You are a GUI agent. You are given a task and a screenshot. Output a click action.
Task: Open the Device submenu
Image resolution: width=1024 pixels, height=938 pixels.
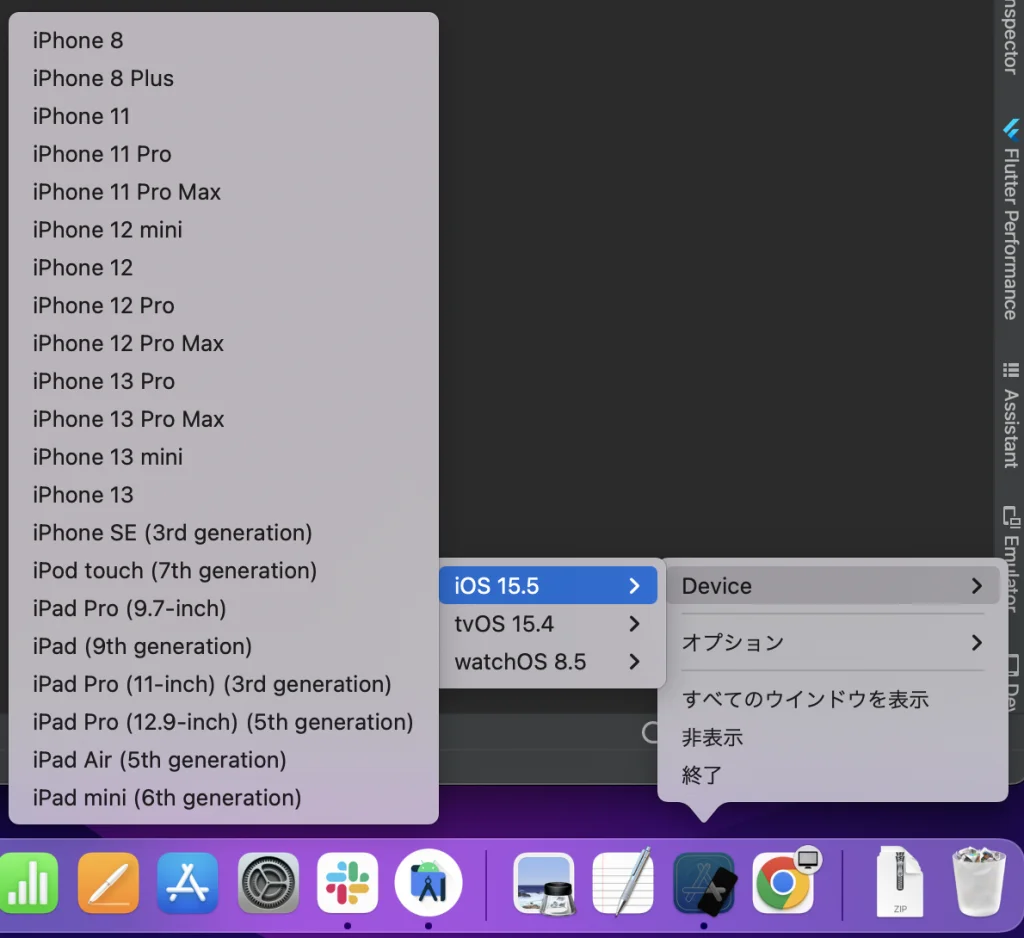(833, 586)
